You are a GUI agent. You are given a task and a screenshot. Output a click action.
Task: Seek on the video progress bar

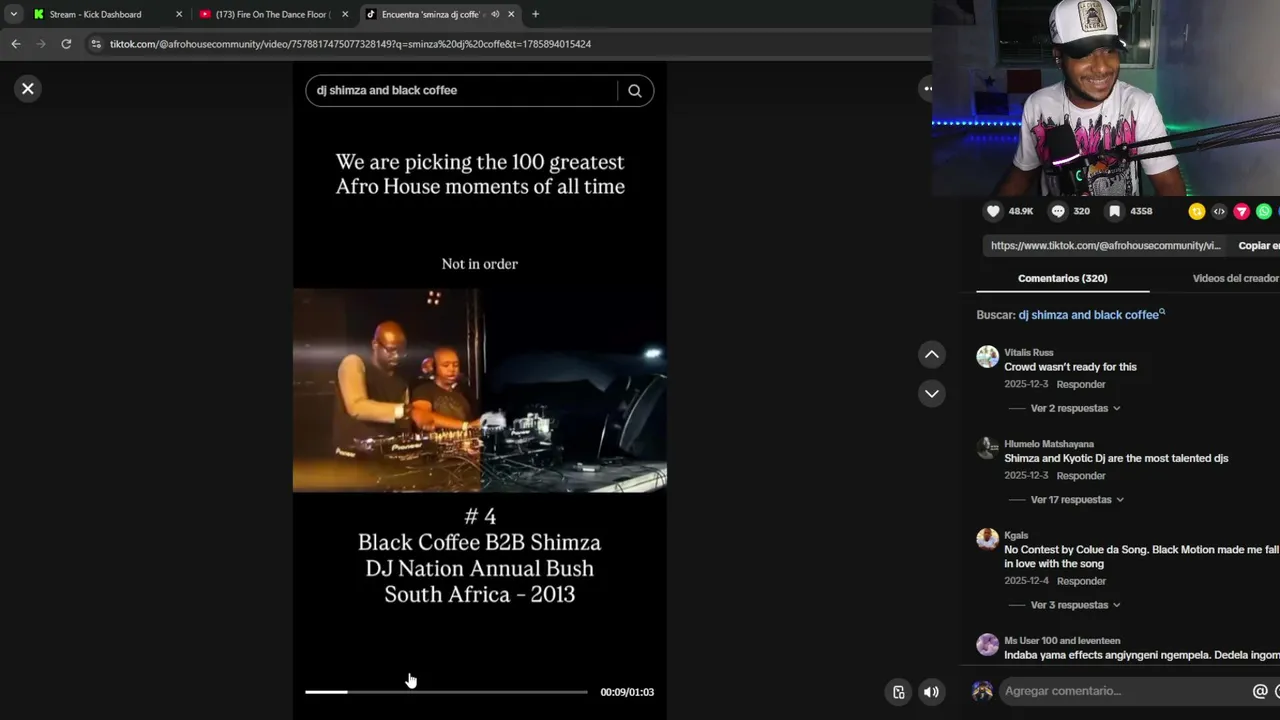[x=446, y=692]
